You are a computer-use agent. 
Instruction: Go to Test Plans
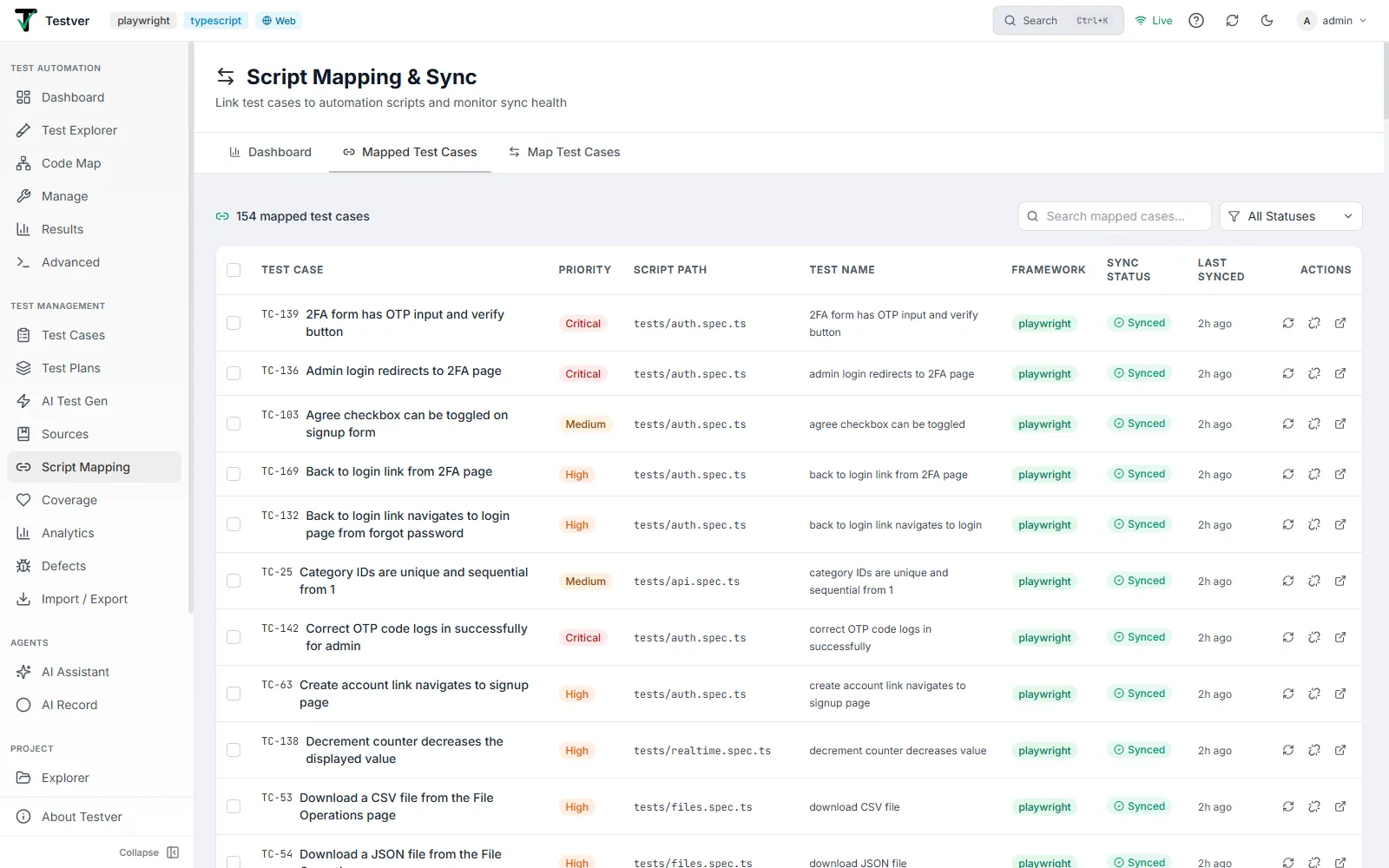(94, 368)
